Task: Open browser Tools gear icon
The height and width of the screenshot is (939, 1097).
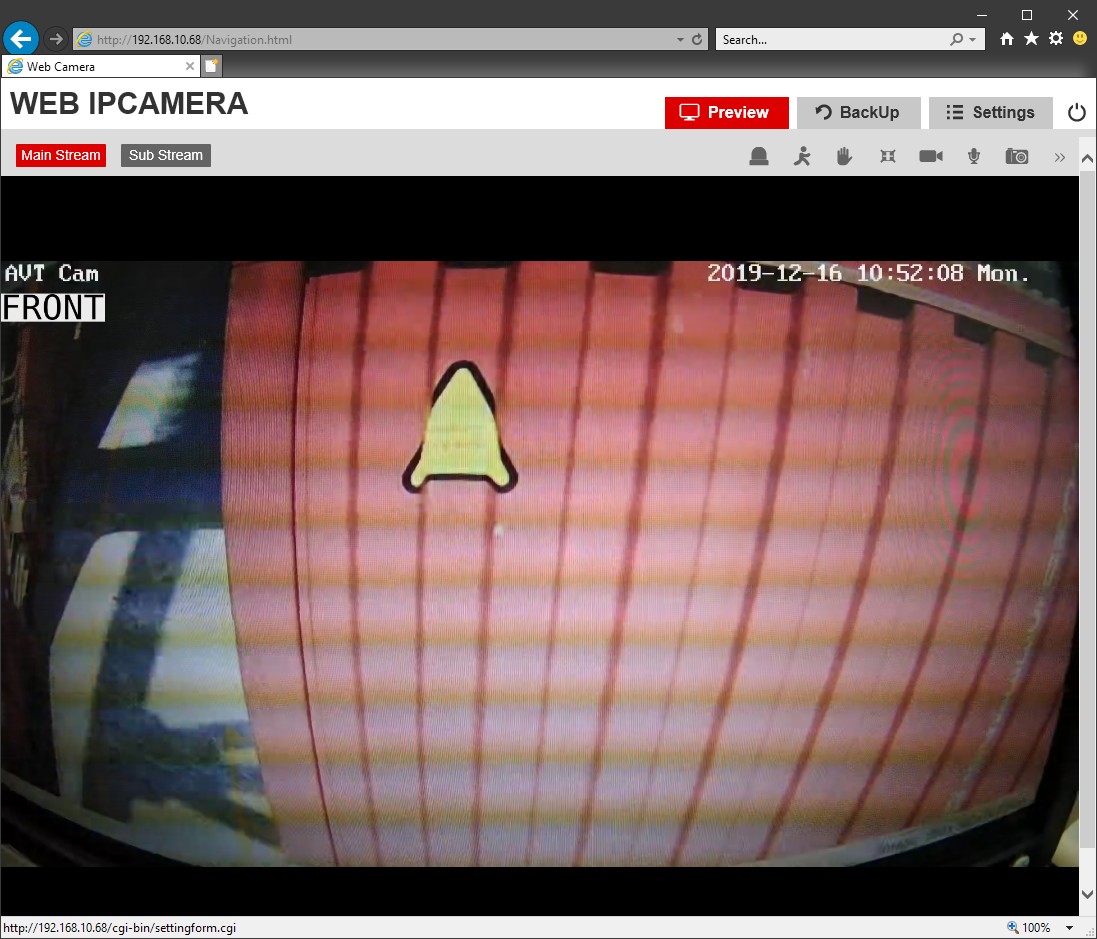Action: pyautogui.click(x=1056, y=39)
